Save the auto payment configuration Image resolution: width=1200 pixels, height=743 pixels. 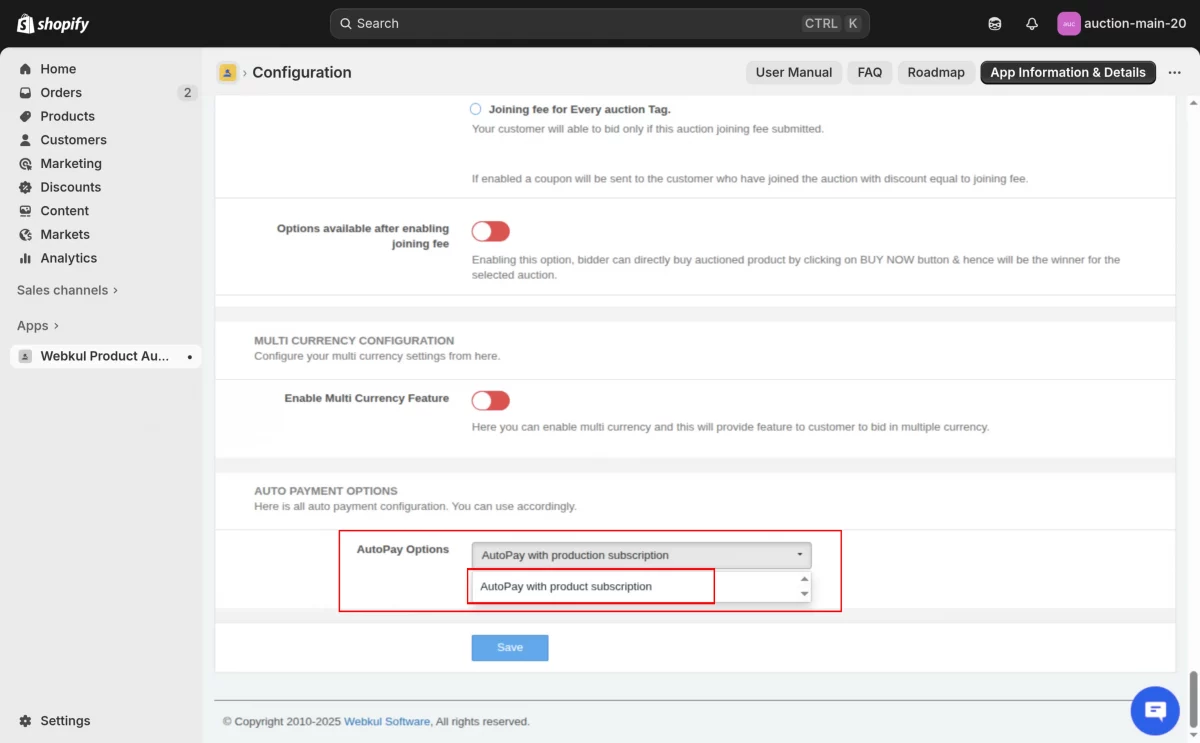tap(509, 647)
